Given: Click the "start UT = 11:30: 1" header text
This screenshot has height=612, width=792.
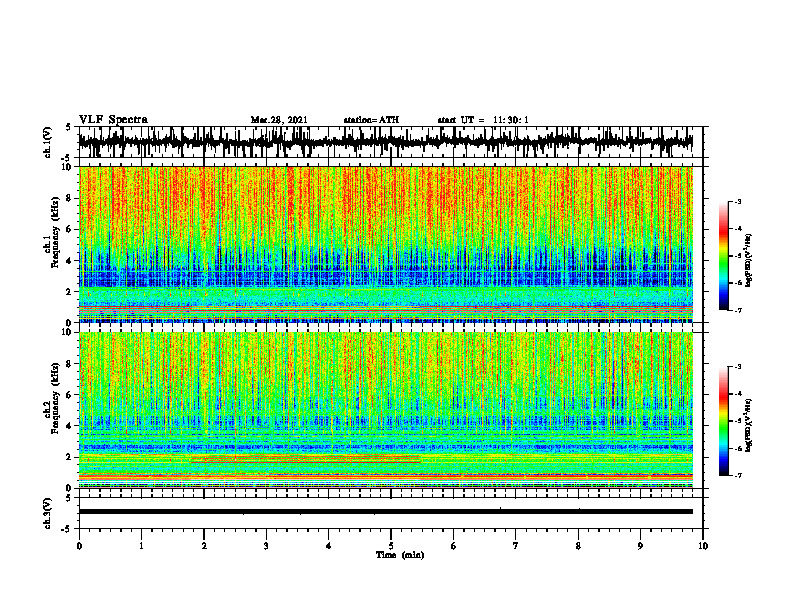Looking at the screenshot, I should pyautogui.click(x=483, y=120).
